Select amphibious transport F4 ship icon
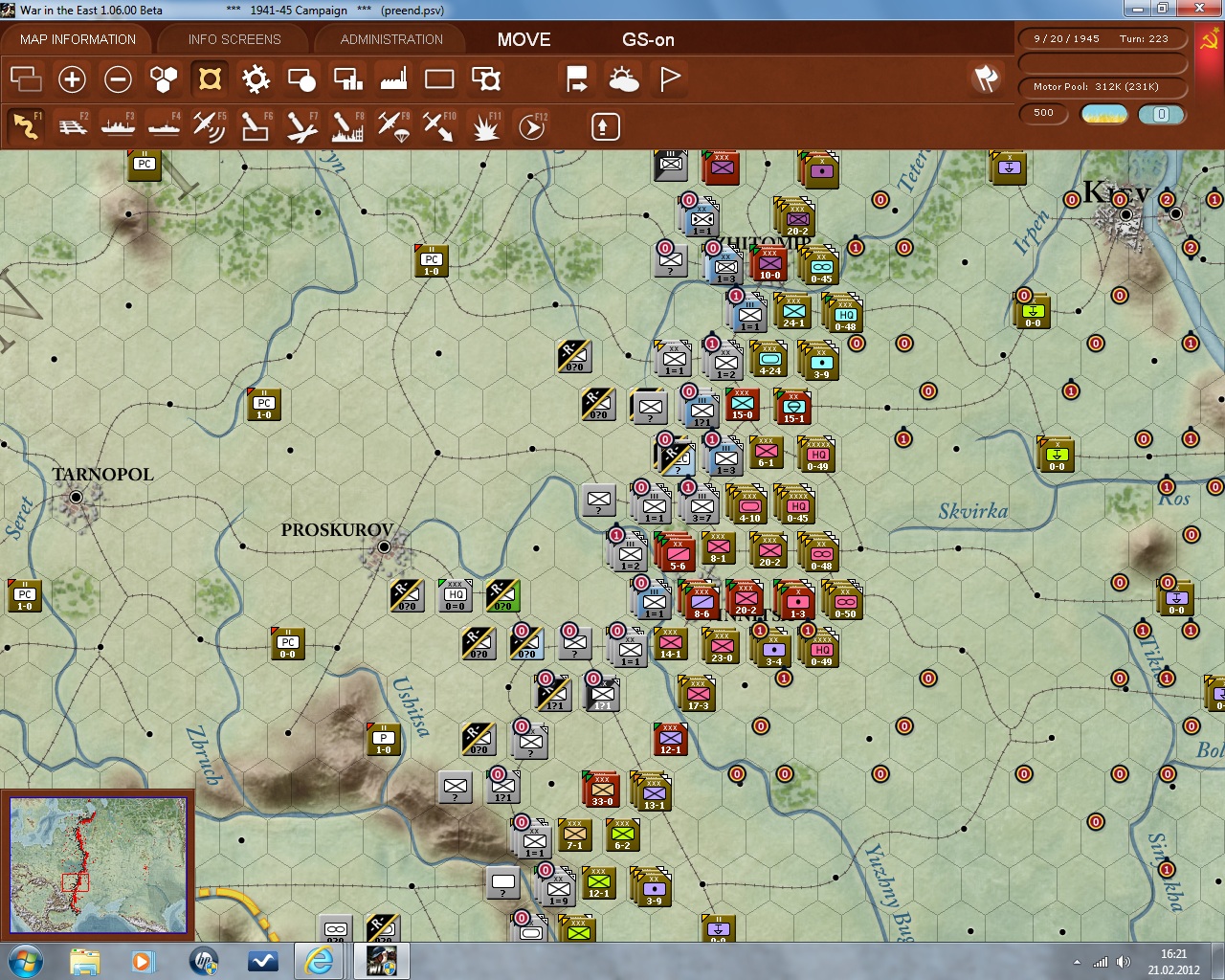The height and width of the screenshot is (980, 1225). point(164,125)
